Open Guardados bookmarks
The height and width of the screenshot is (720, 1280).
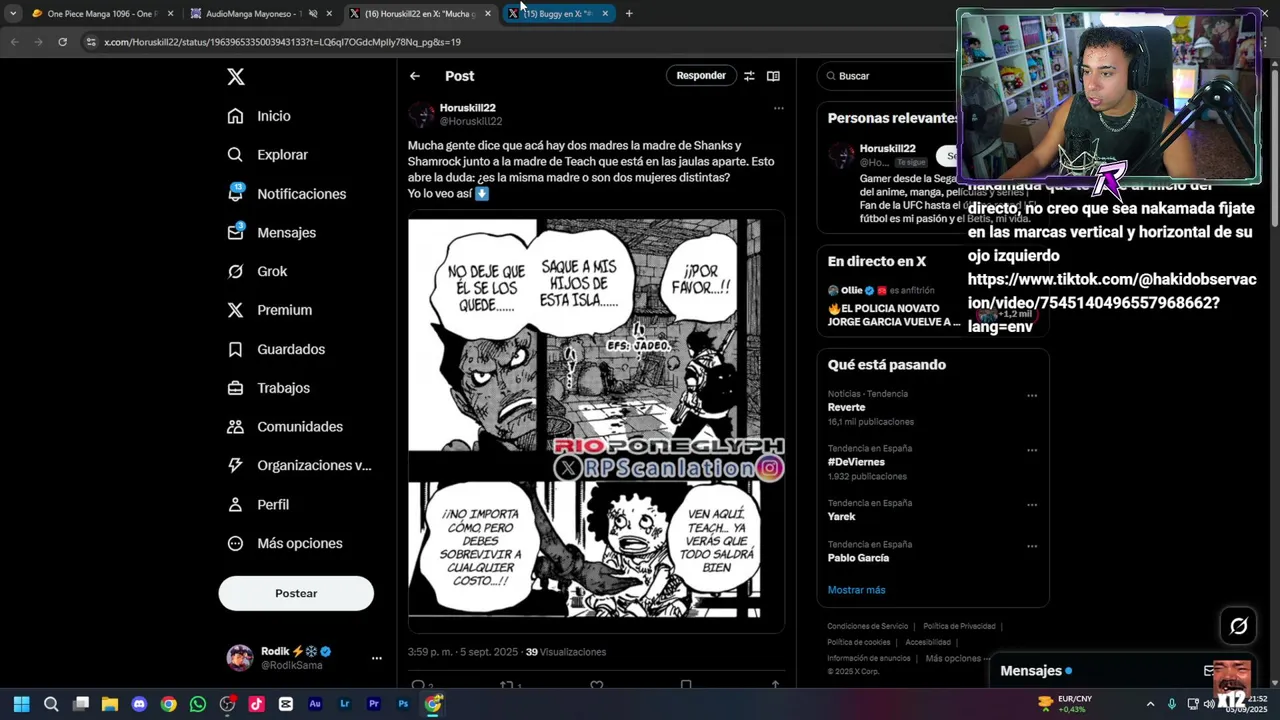(276, 349)
